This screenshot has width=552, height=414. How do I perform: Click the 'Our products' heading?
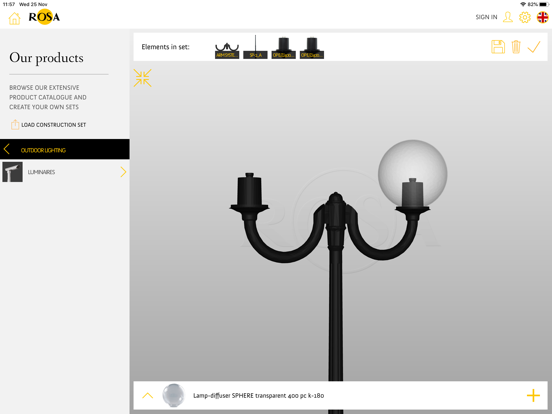pyautogui.click(x=46, y=58)
